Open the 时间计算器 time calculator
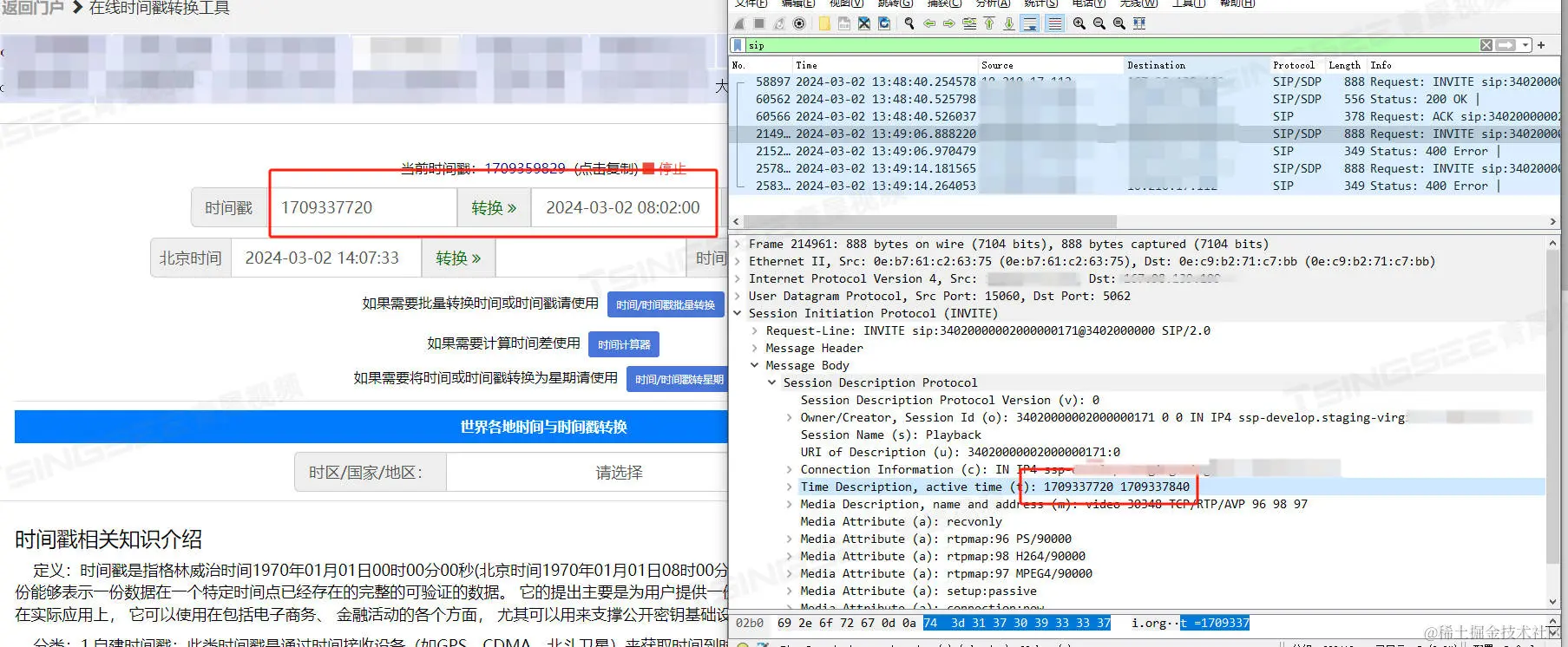Screen dimensions: 1568x647 tap(624, 344)
